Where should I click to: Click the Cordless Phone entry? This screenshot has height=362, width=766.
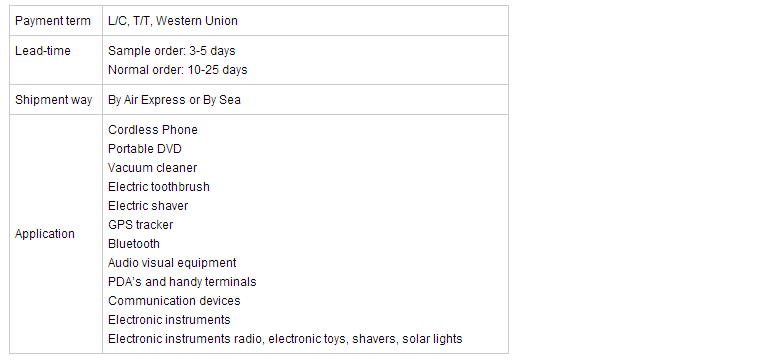point(153,130)
